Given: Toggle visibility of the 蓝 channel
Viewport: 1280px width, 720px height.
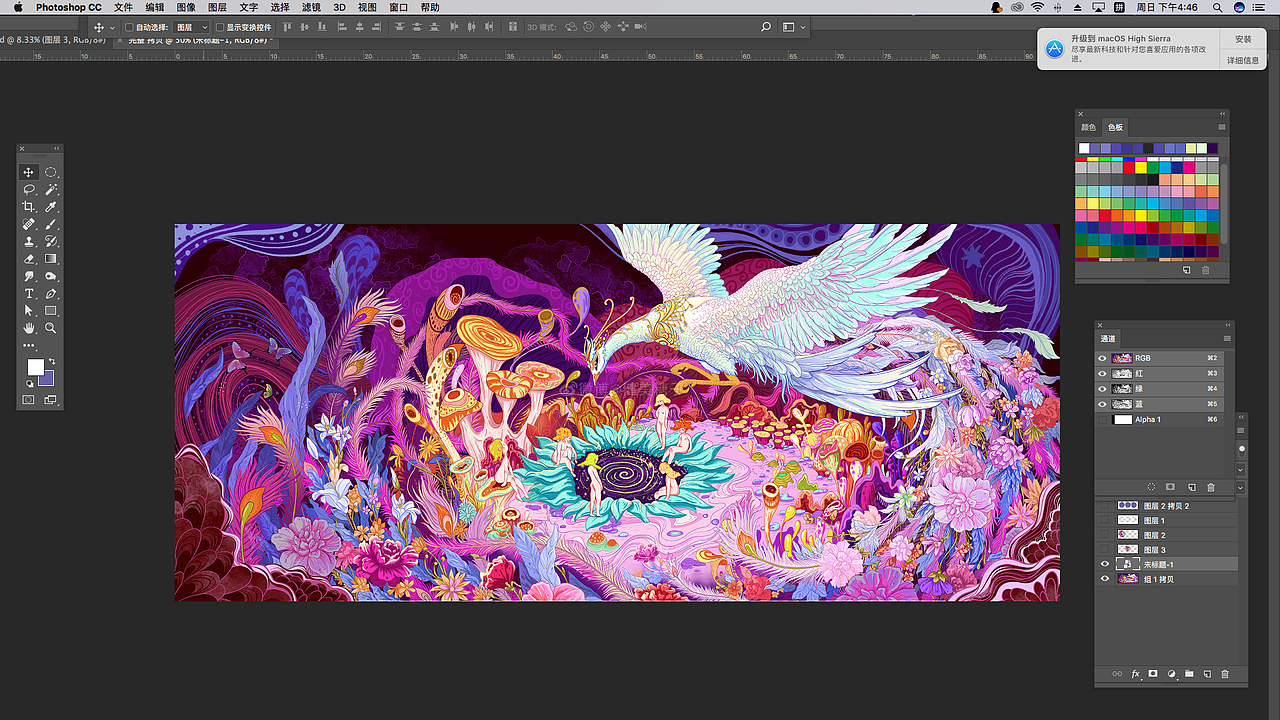Looking at the screenshot, I should [1103, 404].
